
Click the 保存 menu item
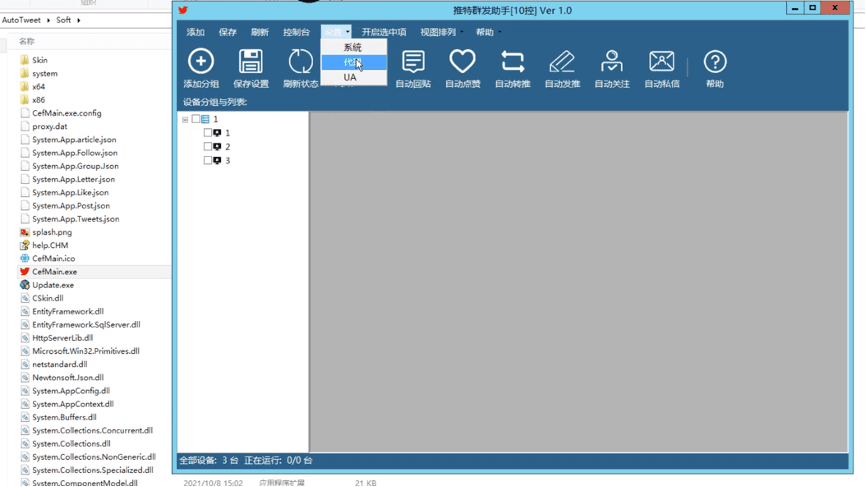click(x=228, y=32)
